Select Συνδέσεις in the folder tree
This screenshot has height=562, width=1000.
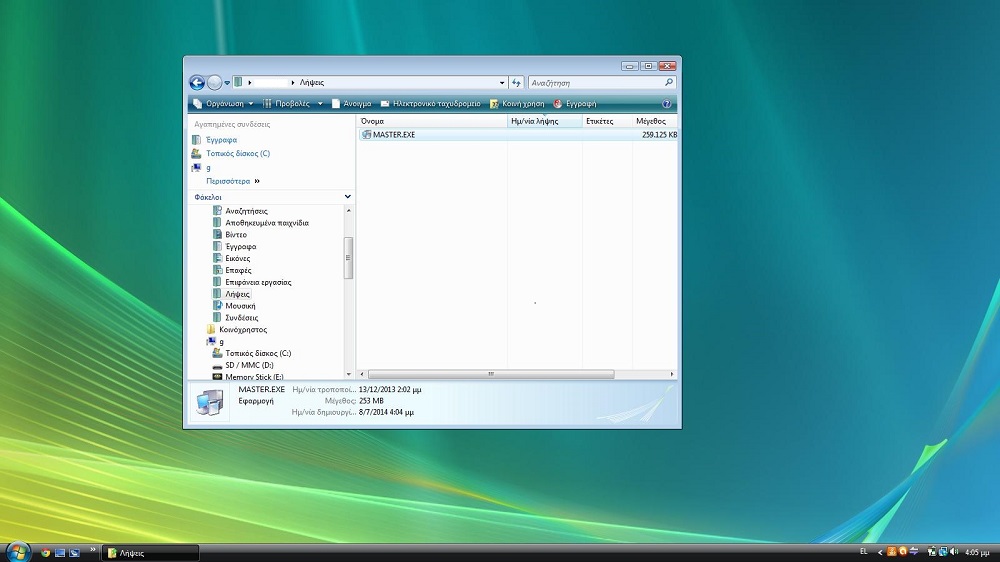pos(241,318)
